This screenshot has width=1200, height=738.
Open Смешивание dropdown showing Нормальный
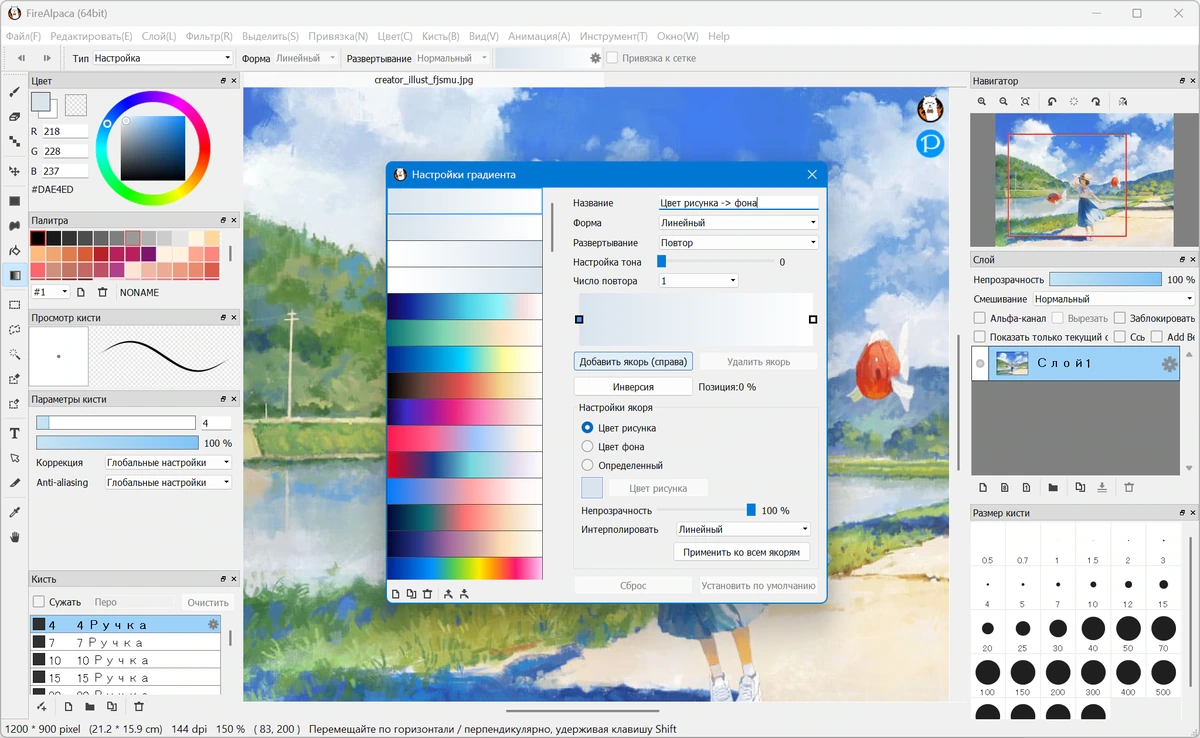[1113, 299]
